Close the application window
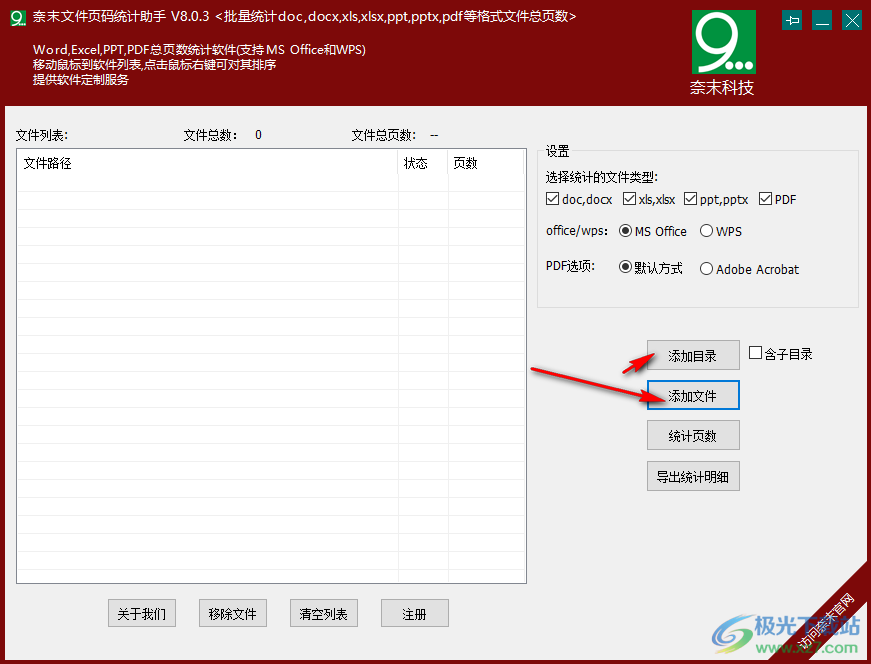 click(852, 21)
